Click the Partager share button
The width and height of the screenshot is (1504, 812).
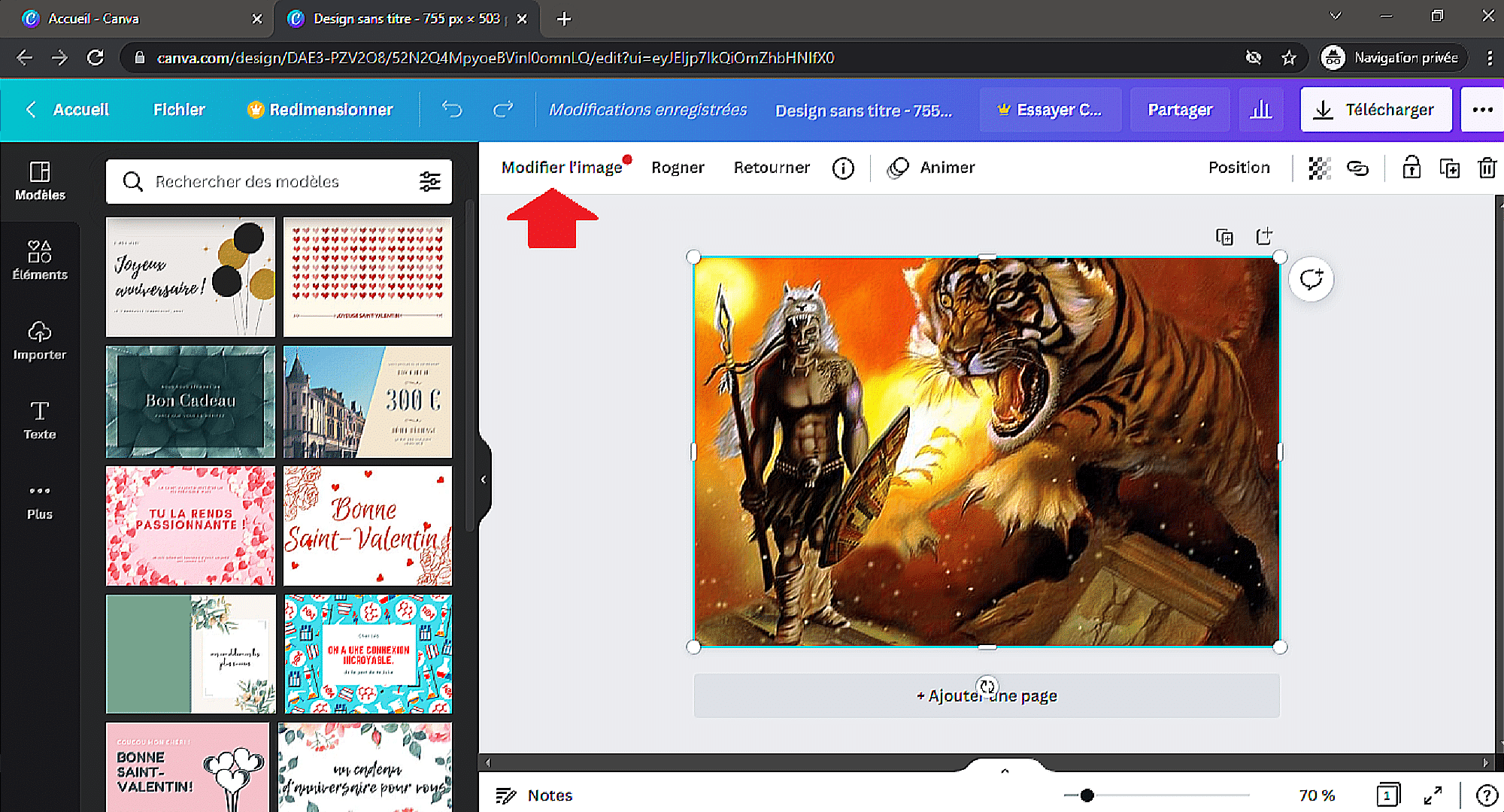(1180, 110)
